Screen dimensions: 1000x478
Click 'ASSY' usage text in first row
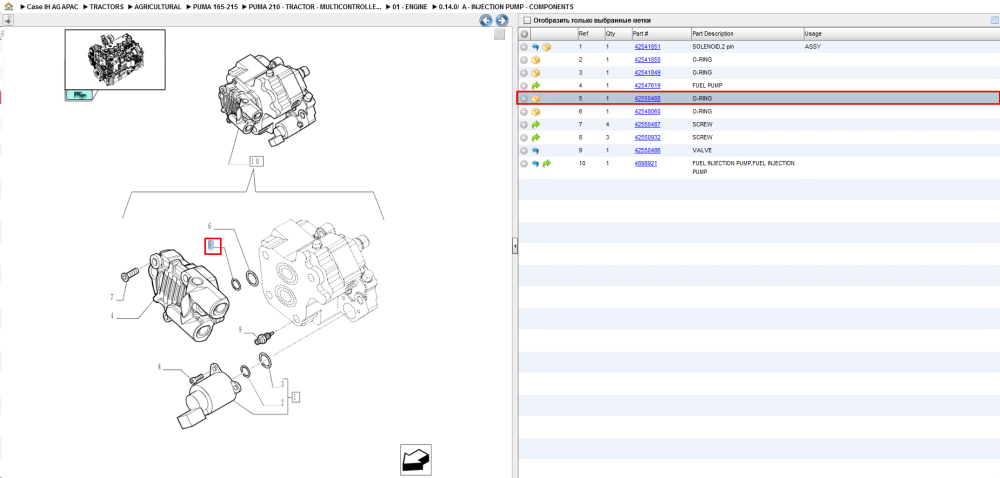tap(813, 47)
